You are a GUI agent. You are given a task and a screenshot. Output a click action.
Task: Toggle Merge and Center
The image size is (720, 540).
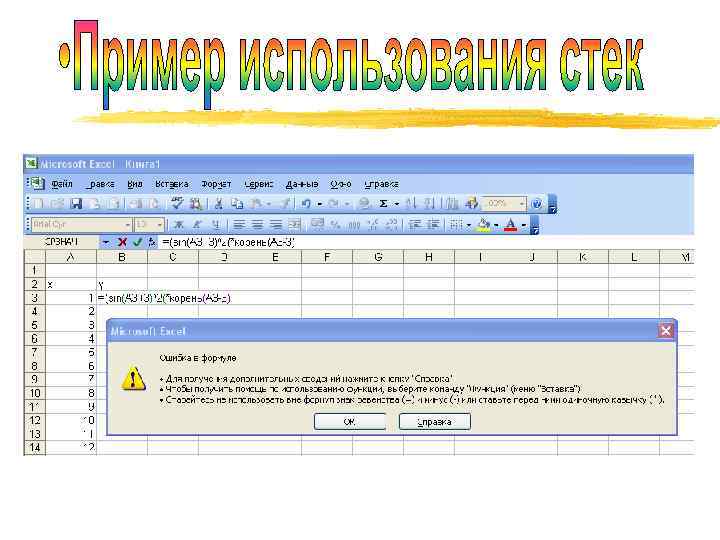[294, 225]
